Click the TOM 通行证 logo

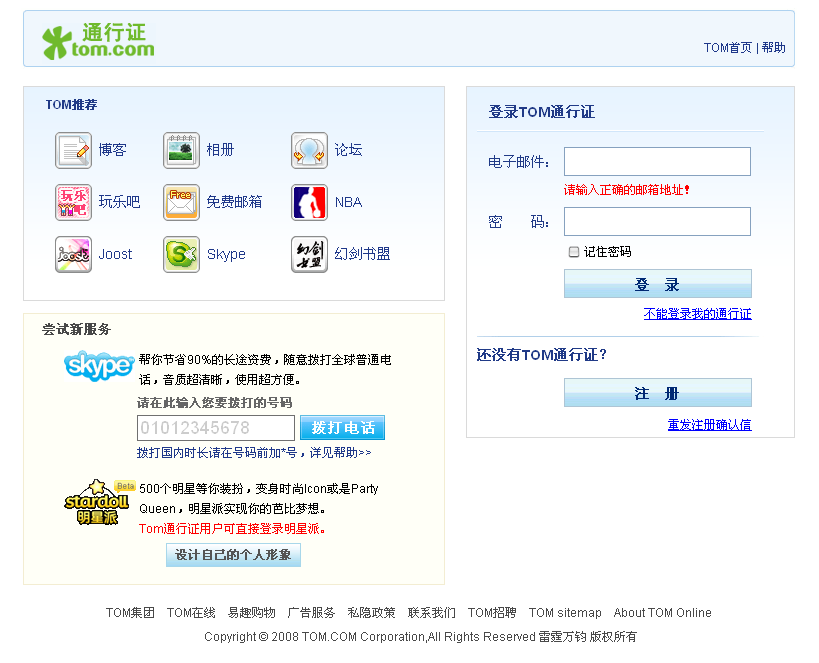tap(98, 41)
